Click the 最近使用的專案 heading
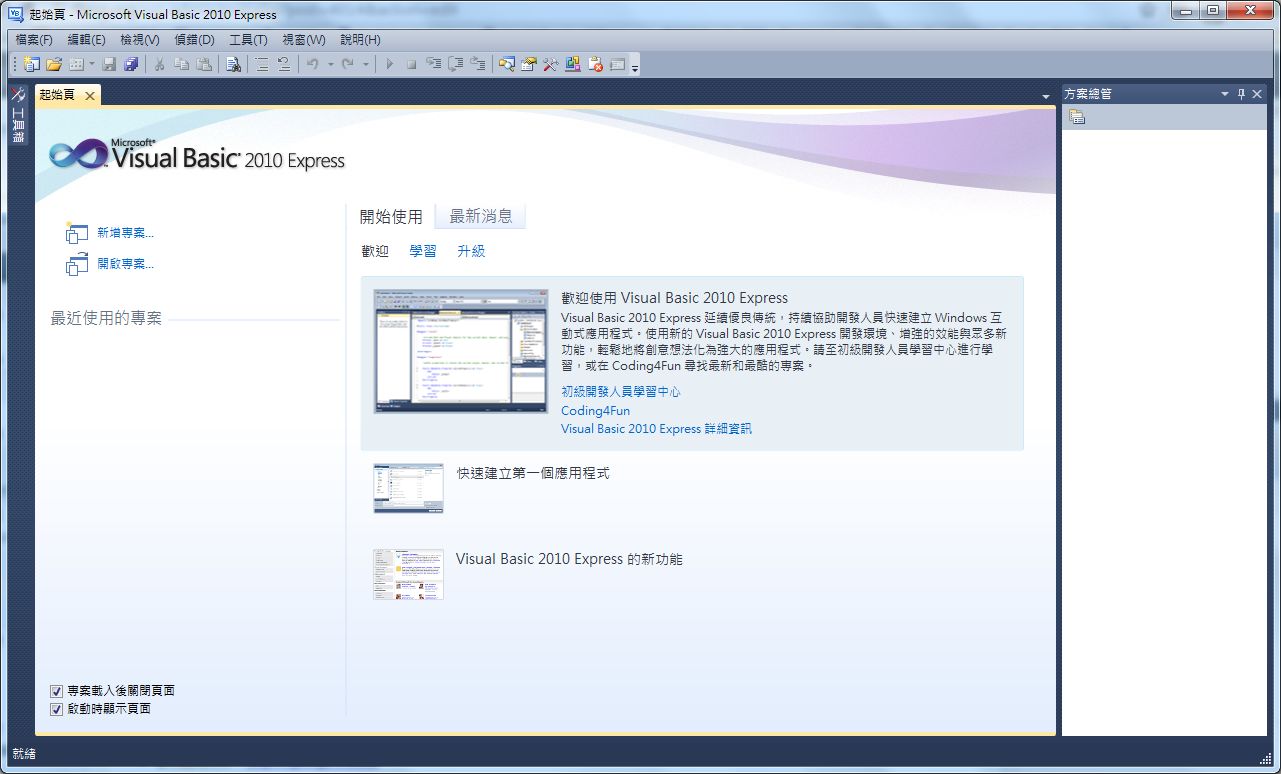 point(106,319)
